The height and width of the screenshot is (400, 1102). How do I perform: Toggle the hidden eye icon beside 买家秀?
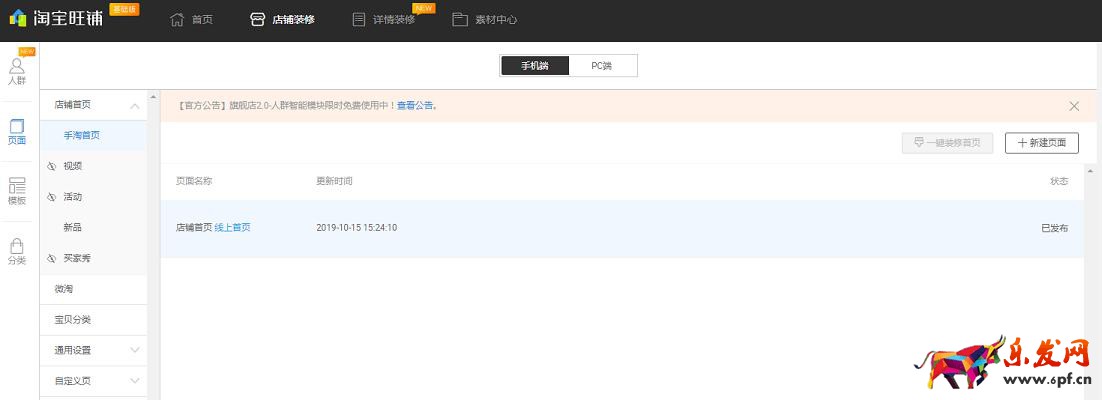52,258
